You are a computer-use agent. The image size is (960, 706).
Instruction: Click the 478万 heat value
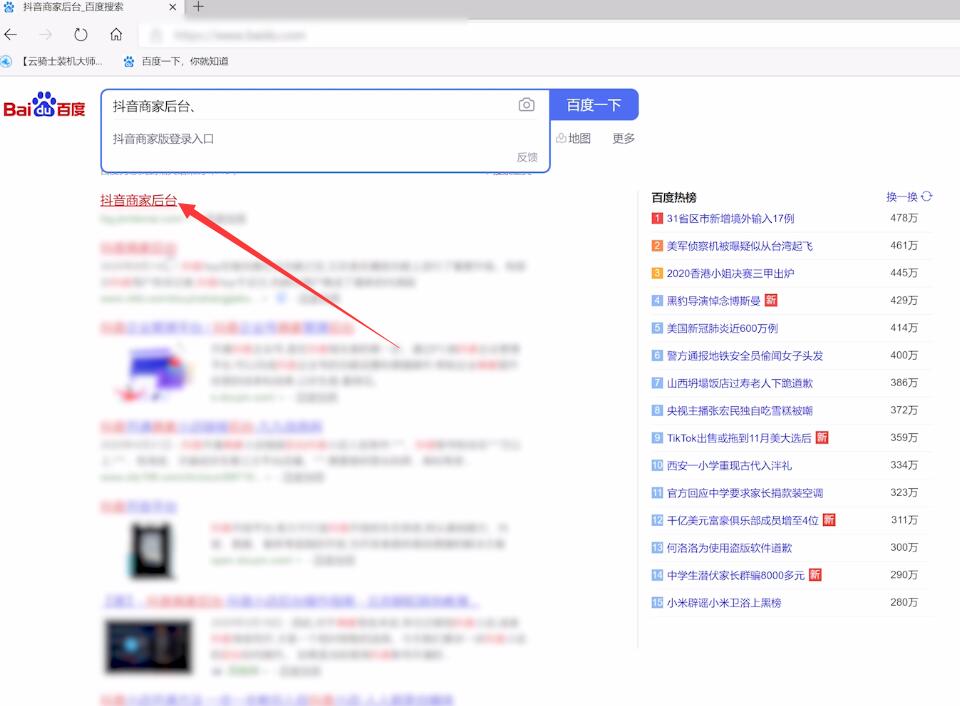point(904,218)
